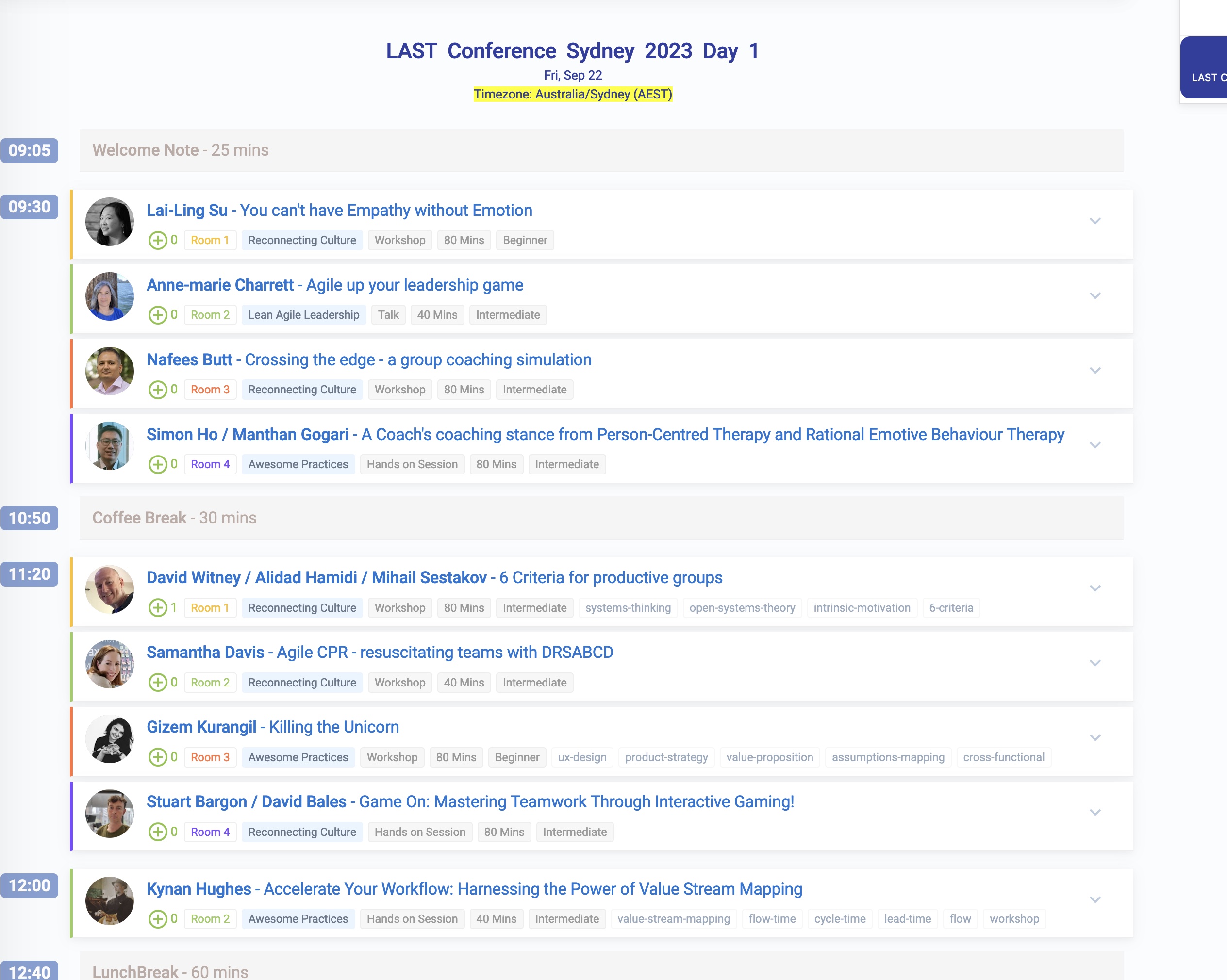
Task: Expand Simon Ho / Manthan Gogari session chevron
Action: 1095,445
